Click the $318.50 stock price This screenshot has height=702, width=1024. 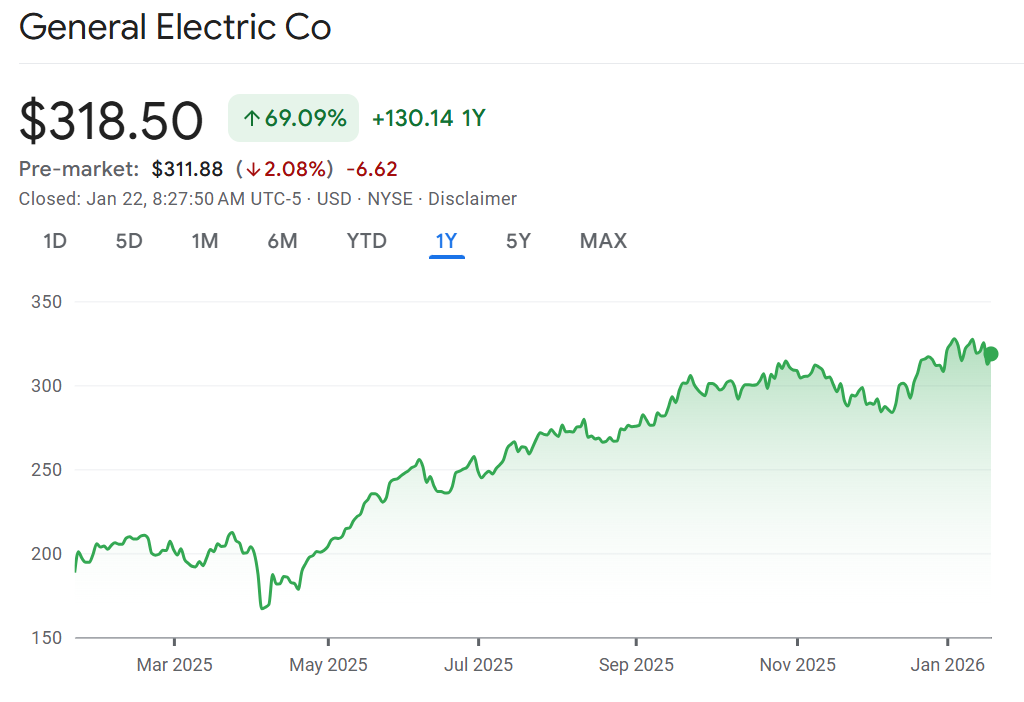111,121
